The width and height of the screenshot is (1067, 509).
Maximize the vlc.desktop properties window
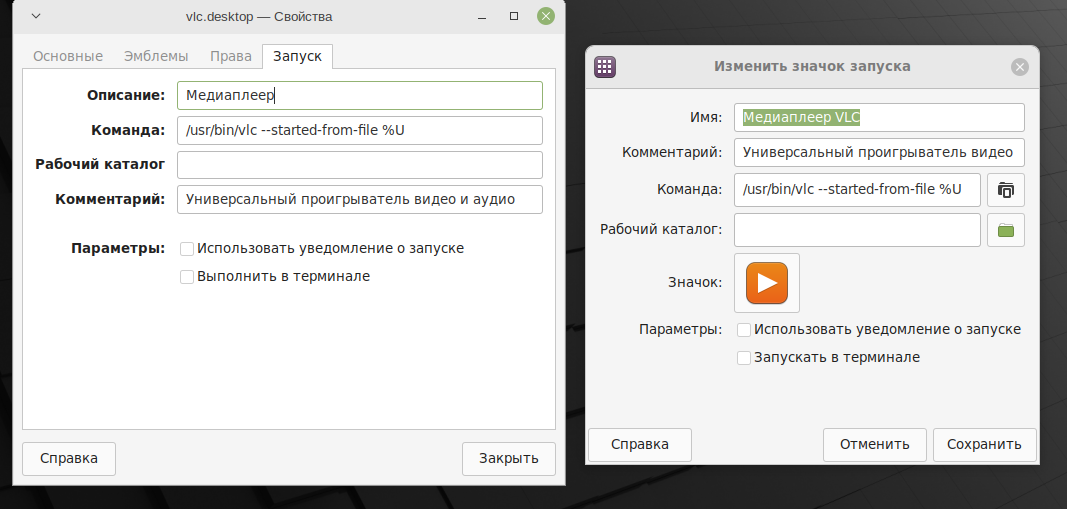point(514,16)
